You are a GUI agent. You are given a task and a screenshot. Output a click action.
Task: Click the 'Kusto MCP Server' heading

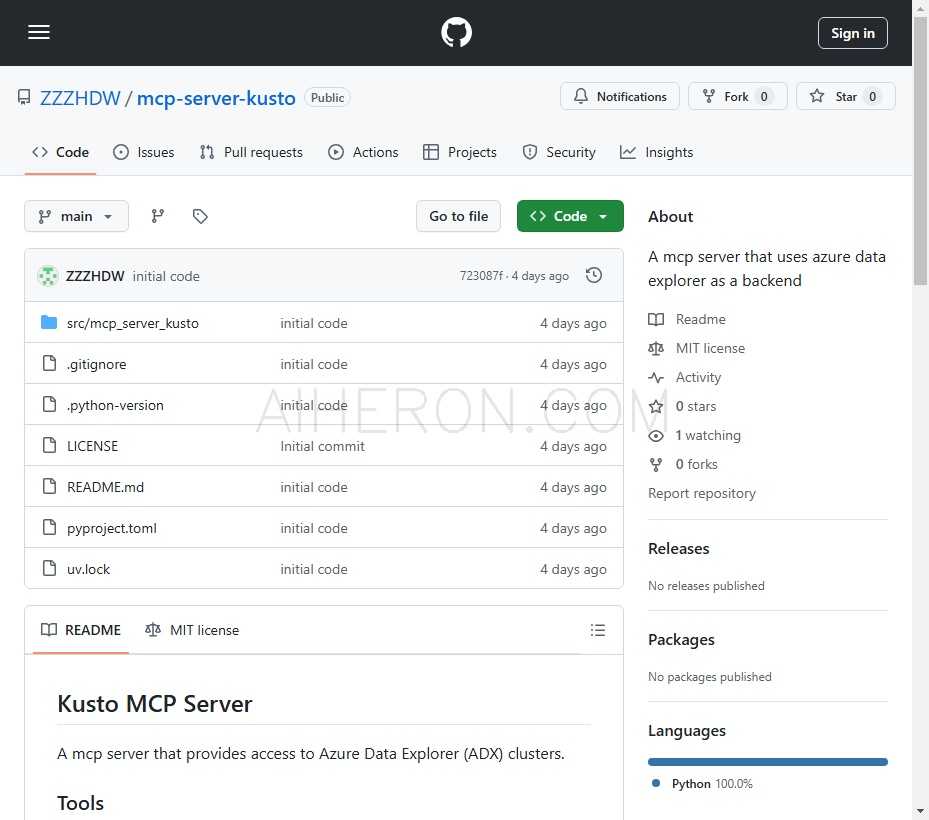coord(155,704)
